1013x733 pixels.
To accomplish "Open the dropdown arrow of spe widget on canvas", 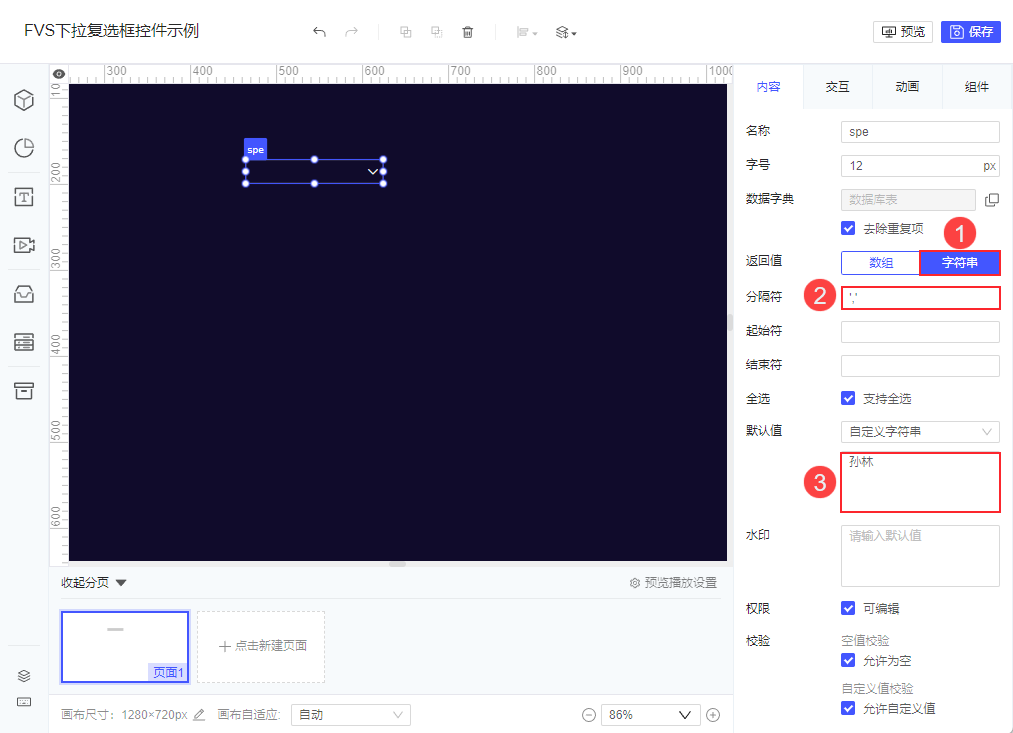I will coord(373,172).
